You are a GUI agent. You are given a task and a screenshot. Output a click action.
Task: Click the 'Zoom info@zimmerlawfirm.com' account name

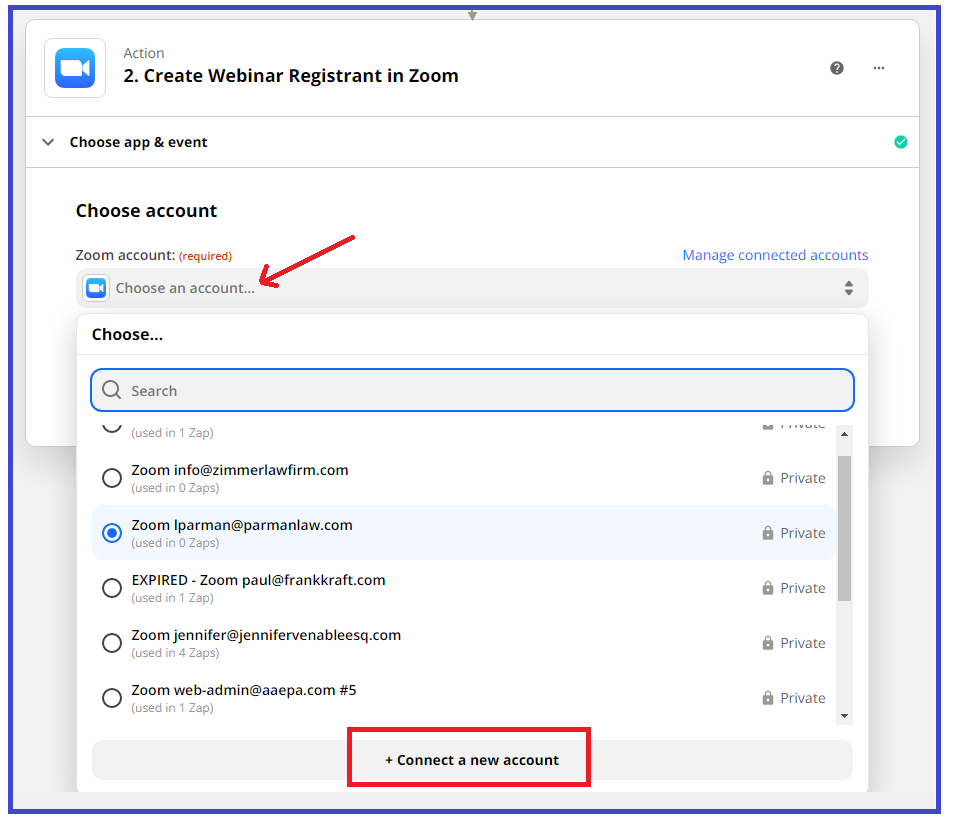(240, 470)
